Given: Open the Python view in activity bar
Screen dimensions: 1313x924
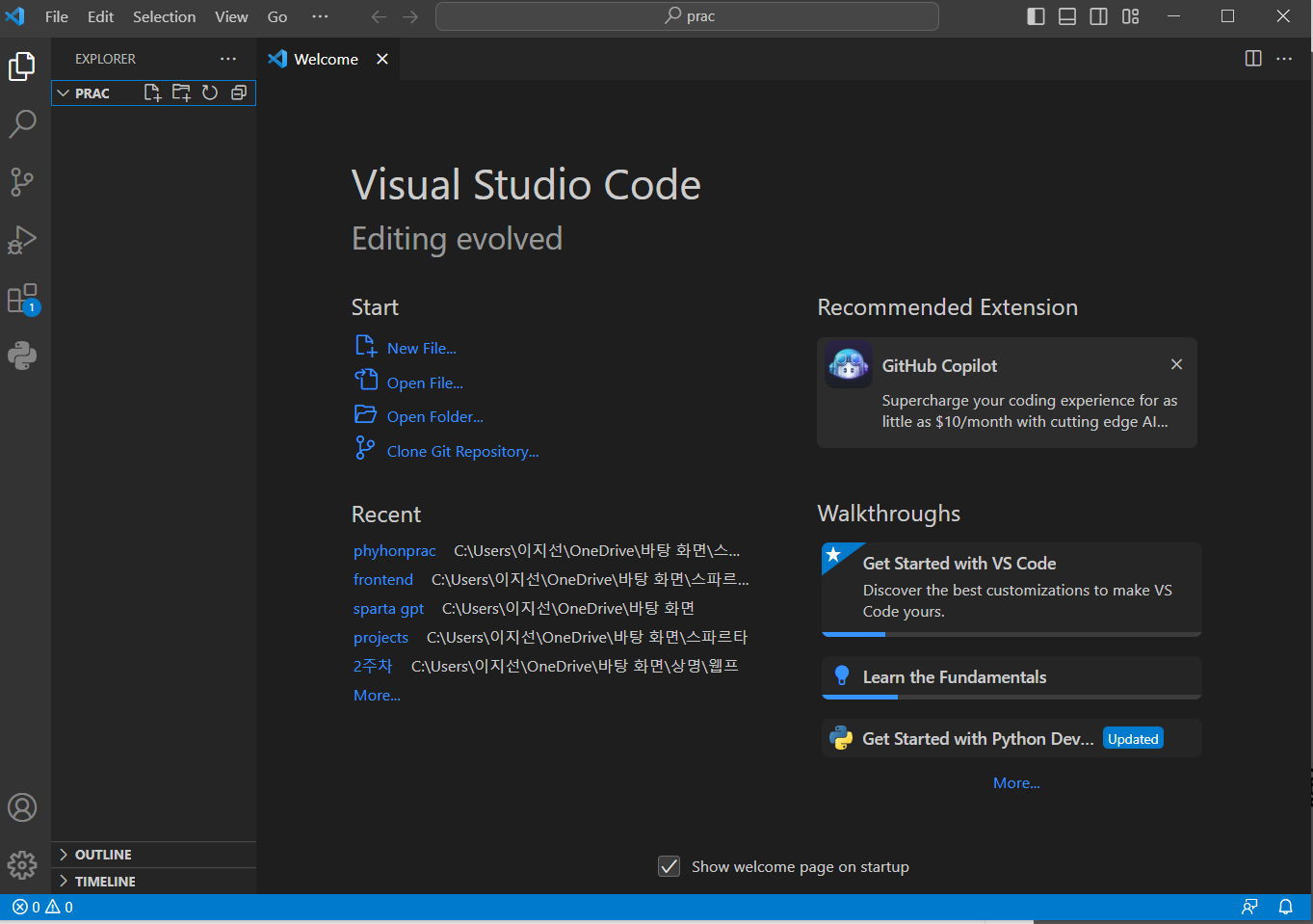Looking at the screenshot, I should coord(22,356).
